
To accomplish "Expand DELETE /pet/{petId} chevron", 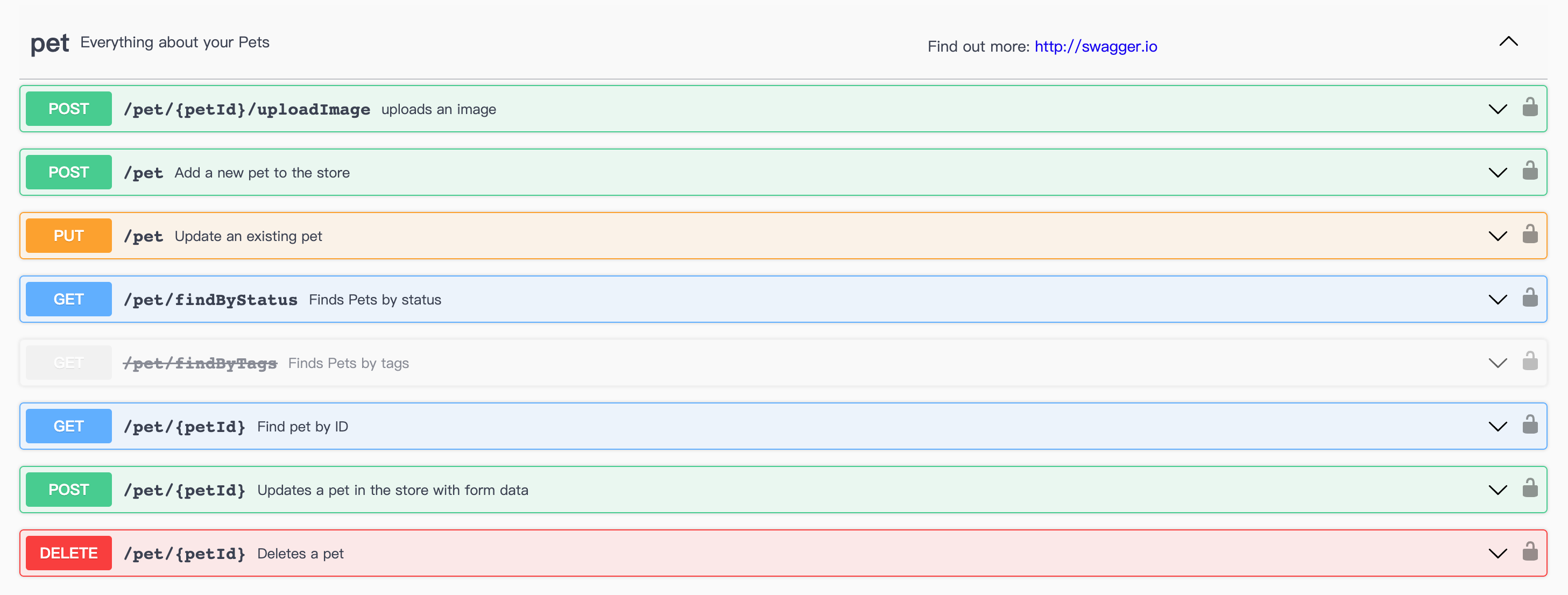I will coord(1498,554).
